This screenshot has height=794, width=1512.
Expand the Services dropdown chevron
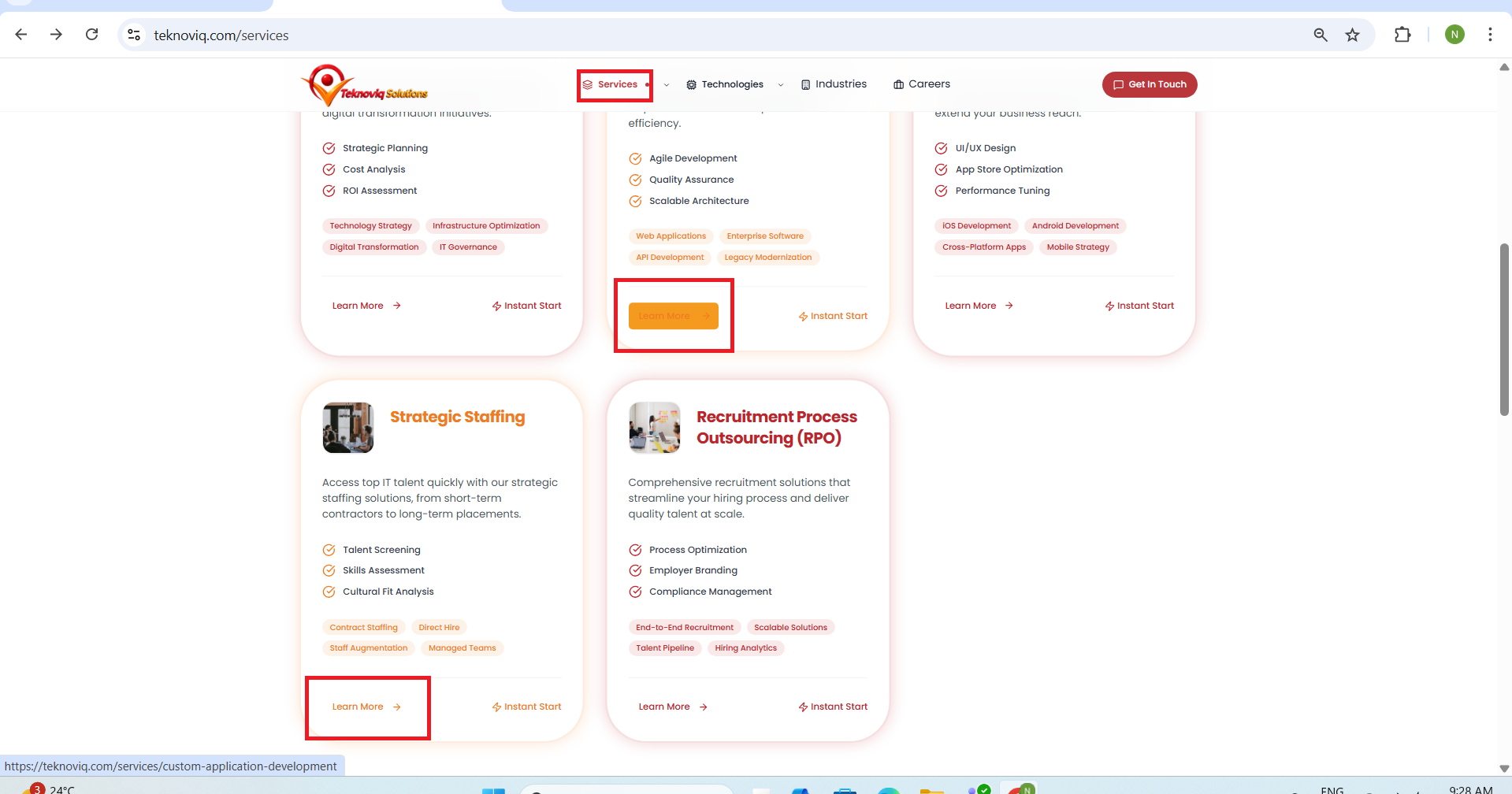(x=667, y=85)
